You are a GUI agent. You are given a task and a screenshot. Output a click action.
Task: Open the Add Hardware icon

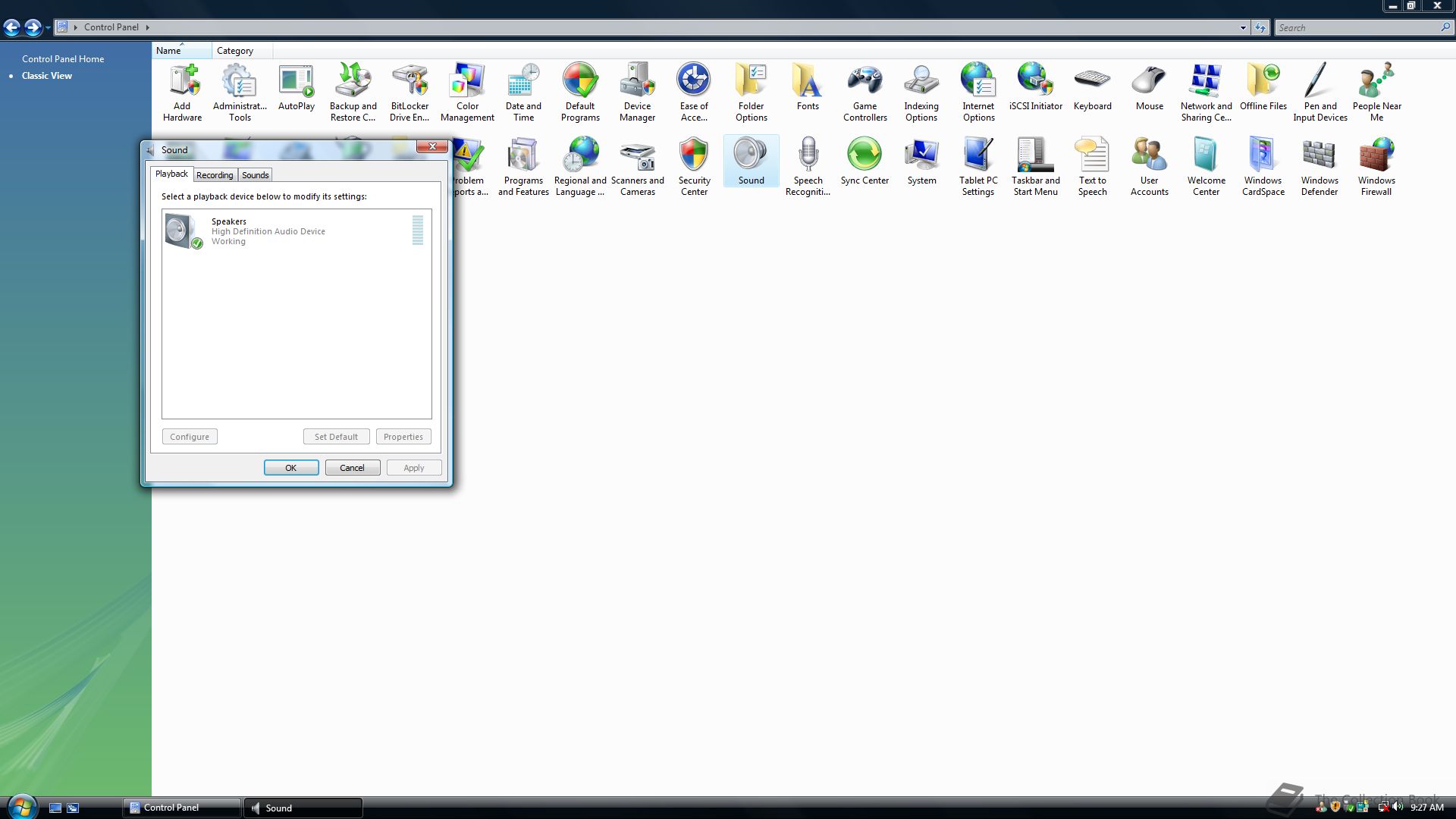click(x=183, y=92)
